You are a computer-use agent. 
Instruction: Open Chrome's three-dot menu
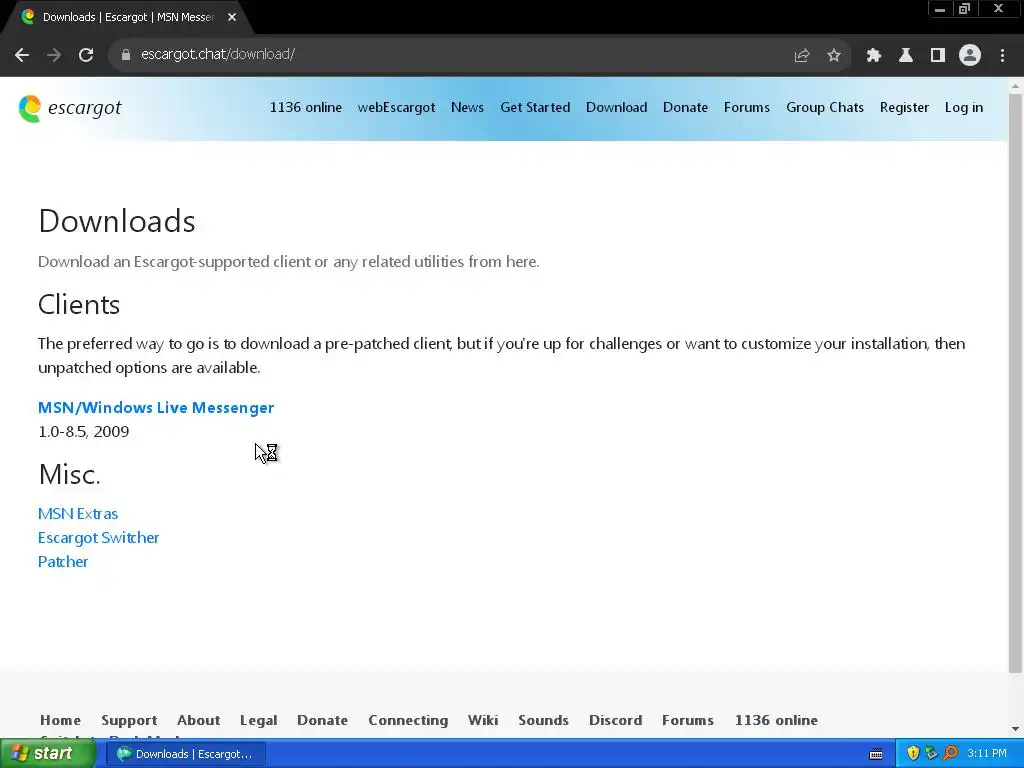coord(1002,55)
